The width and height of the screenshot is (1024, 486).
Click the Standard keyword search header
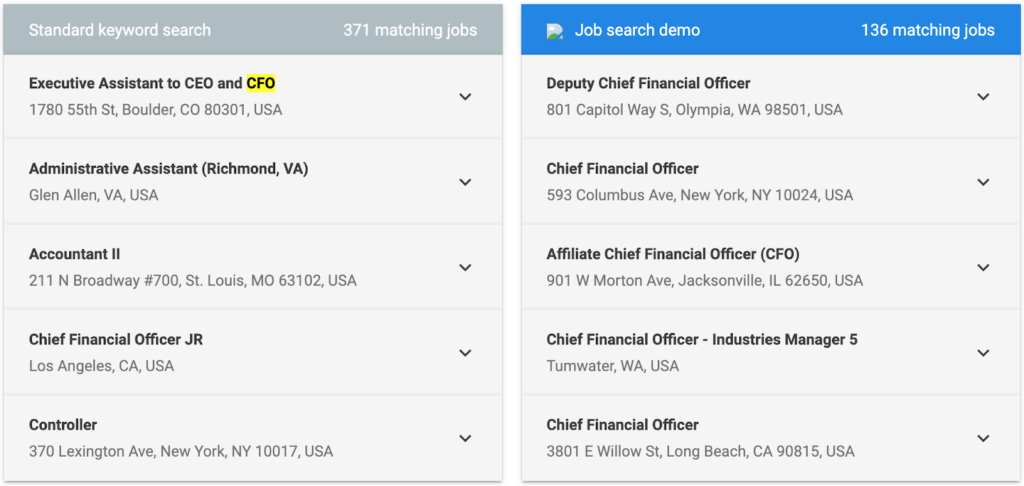pos(120,30)
